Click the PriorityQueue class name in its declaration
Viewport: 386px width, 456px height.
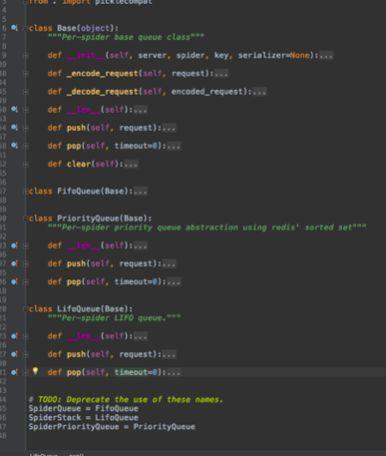[x=88, y=218]
